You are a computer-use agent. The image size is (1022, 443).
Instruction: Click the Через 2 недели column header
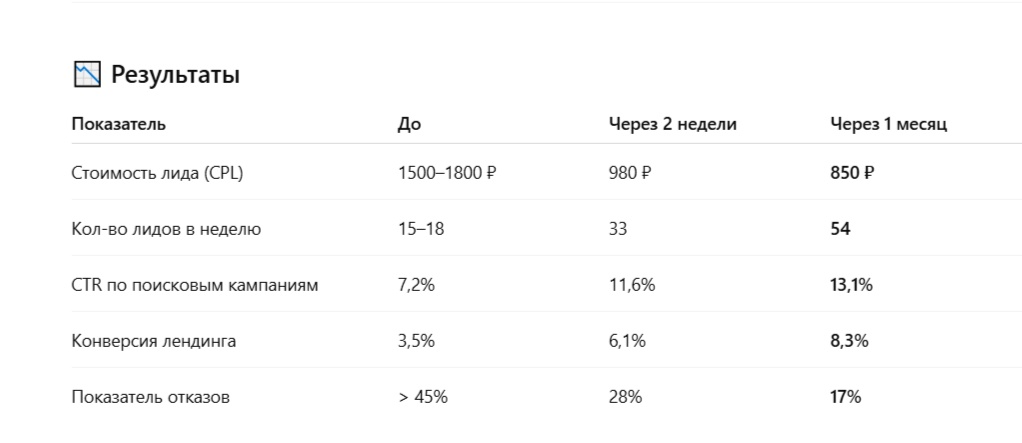point(673,124)
